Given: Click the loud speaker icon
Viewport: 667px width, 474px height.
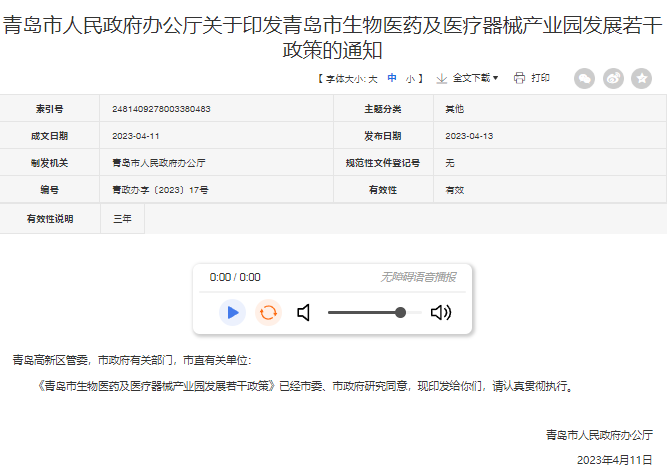Looking at the screenshot, I should click(x=441, y=312).
